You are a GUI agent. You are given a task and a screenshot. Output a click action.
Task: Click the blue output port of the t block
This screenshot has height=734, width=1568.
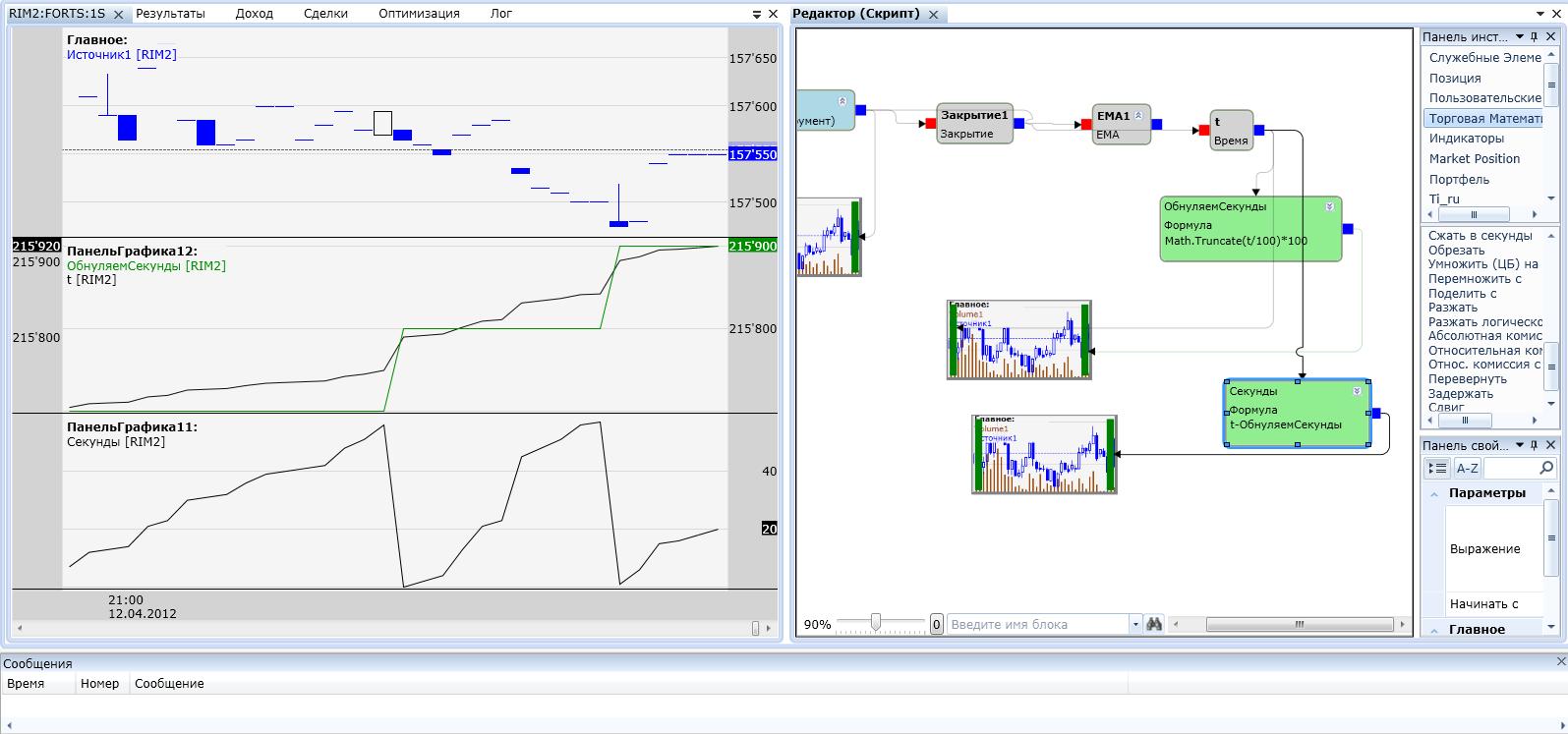click(1259, 130)
